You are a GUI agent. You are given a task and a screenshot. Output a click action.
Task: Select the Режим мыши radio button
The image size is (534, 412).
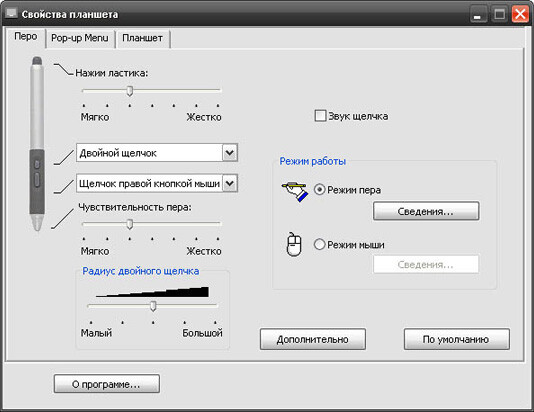319,244
